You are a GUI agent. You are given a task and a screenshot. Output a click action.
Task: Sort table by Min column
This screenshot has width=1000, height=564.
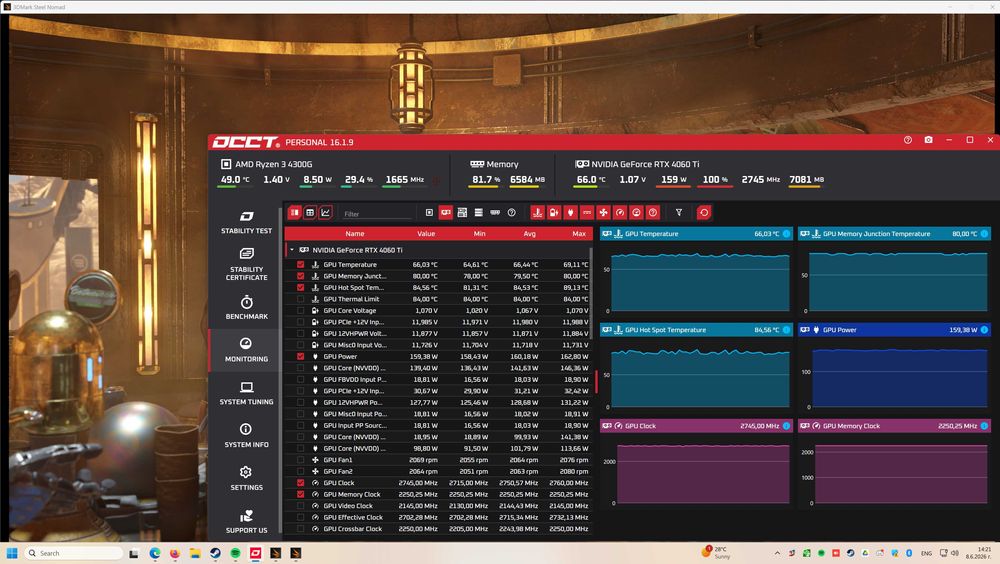click(480, 234)
